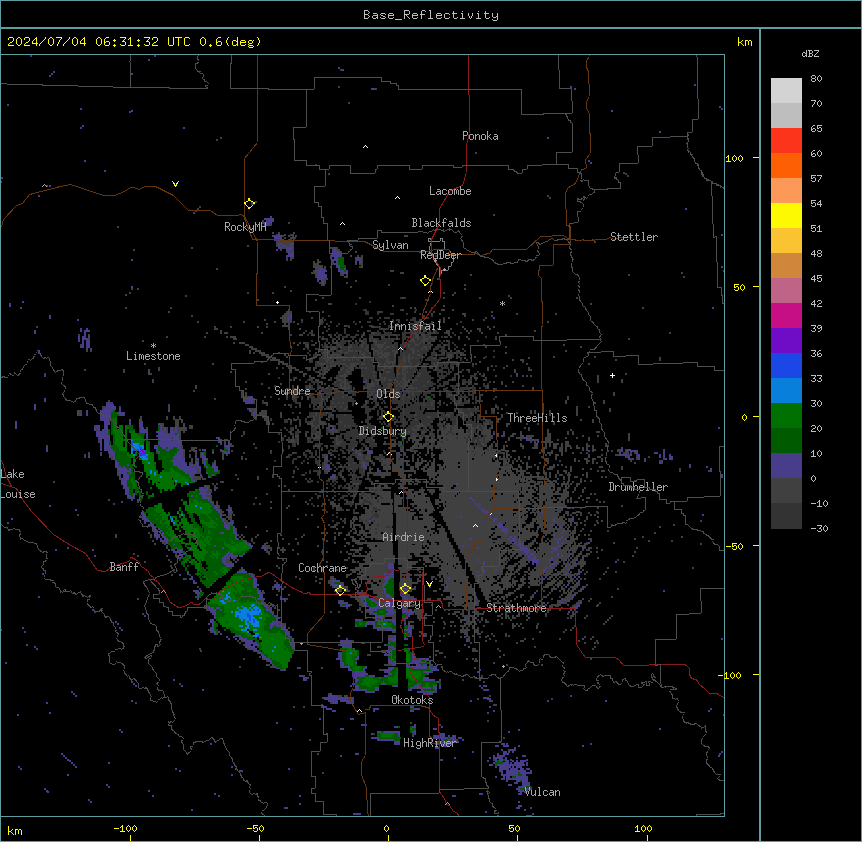Click the ThreeHills label
Screen dimensions: 862x842
[x=537, y=418]
